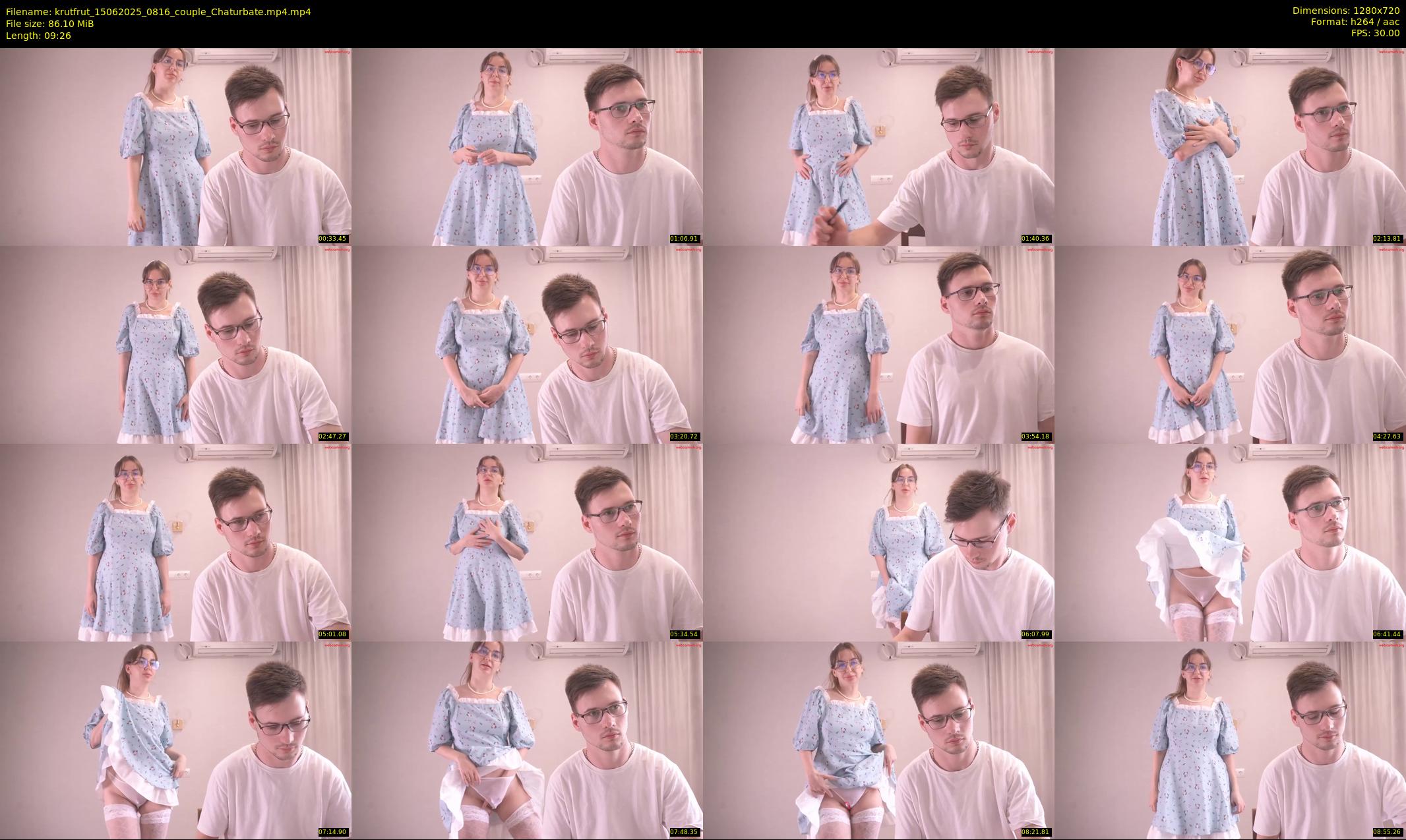This screenshot has height=840, width=1406.
Task: Click the 'Dimensions: 1280x720' text
Action: click(1345, 11)
